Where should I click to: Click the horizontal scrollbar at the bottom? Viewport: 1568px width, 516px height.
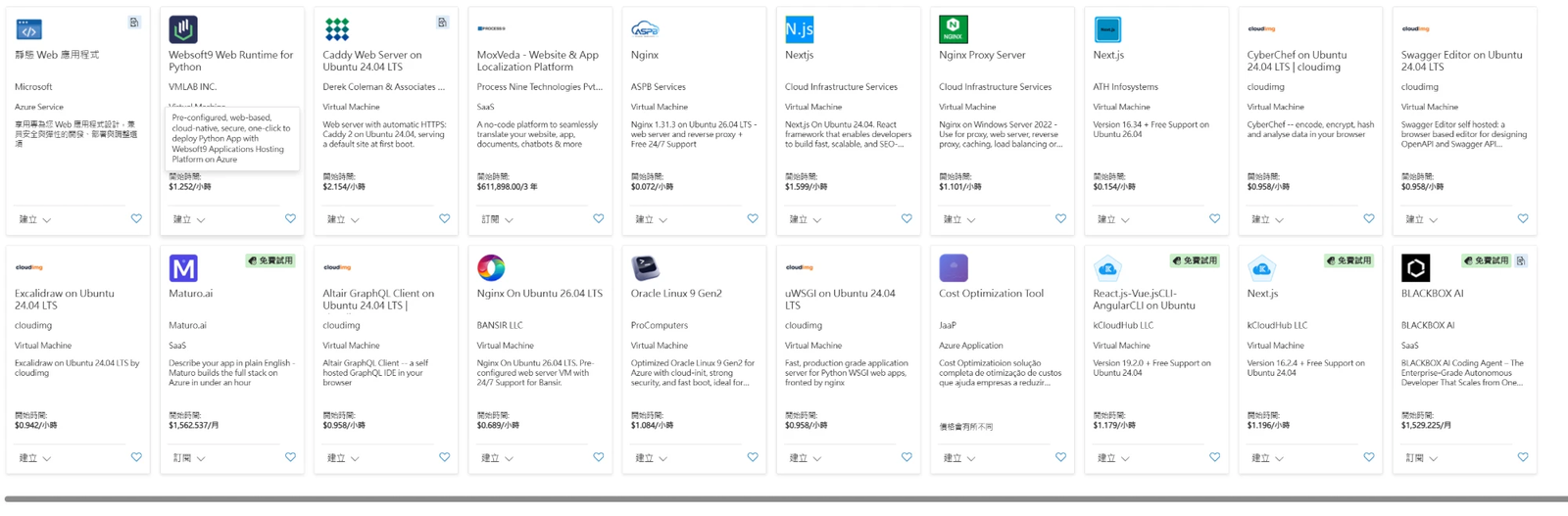tap(784, 498)
